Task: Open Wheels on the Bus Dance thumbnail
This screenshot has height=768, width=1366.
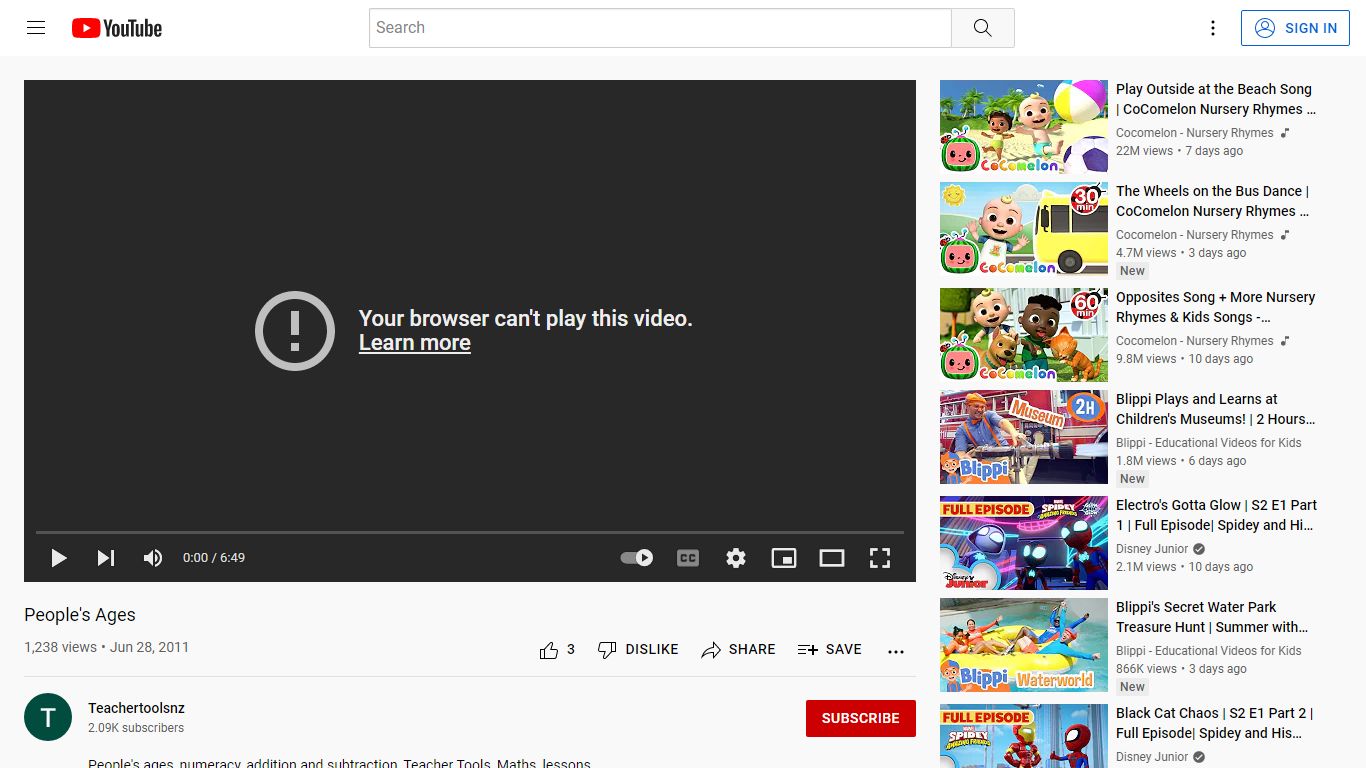Action: (x=1024, y=229)
